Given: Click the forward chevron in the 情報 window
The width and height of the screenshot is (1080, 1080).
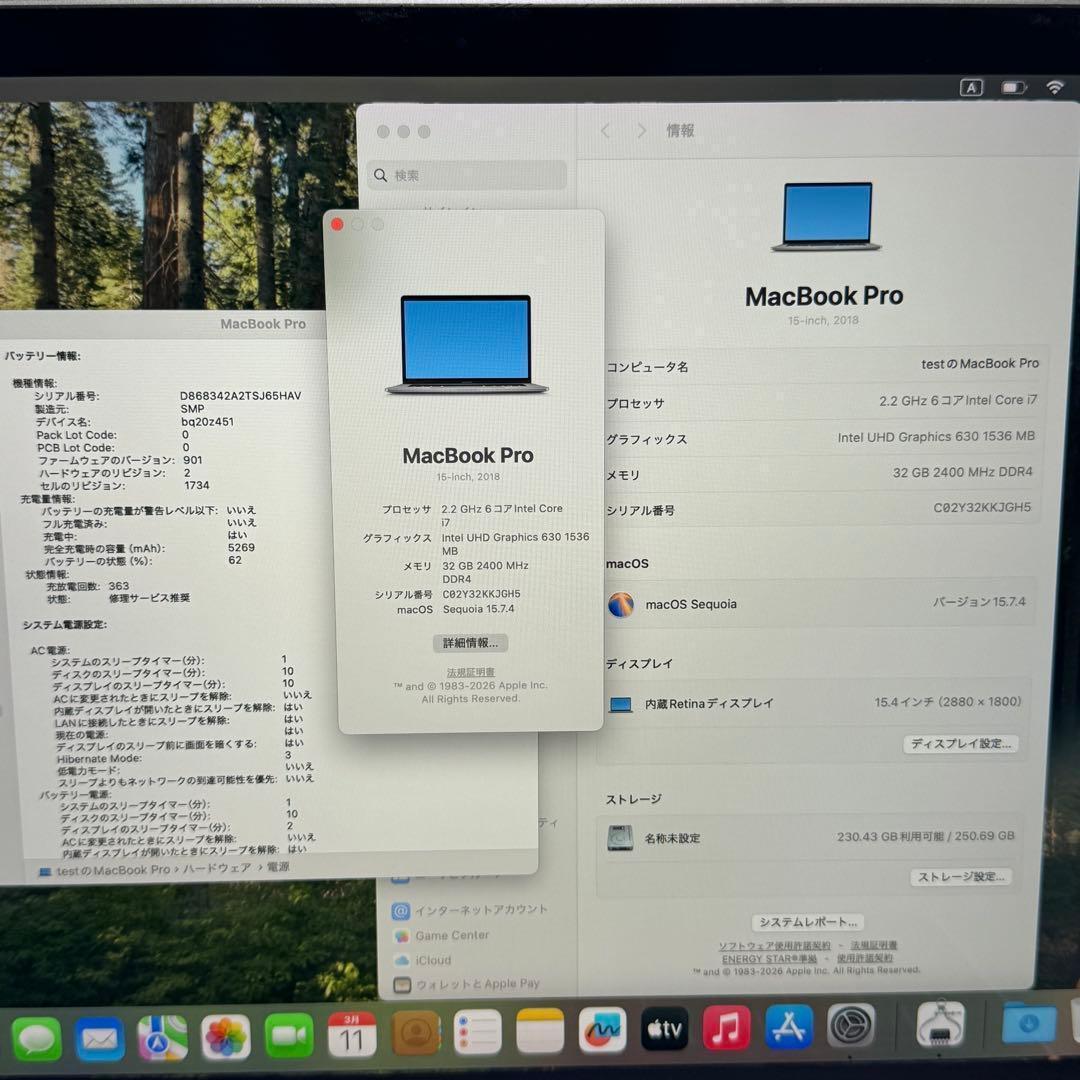Looking at the screenshot, I should [641, 130].
